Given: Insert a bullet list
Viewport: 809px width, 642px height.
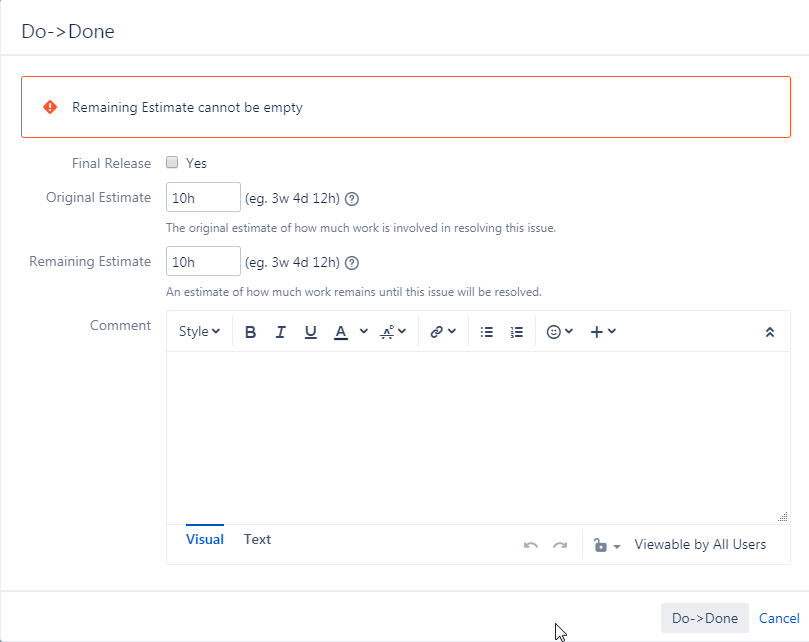Looking at the screenshot, I should click(x=487, y=332).
